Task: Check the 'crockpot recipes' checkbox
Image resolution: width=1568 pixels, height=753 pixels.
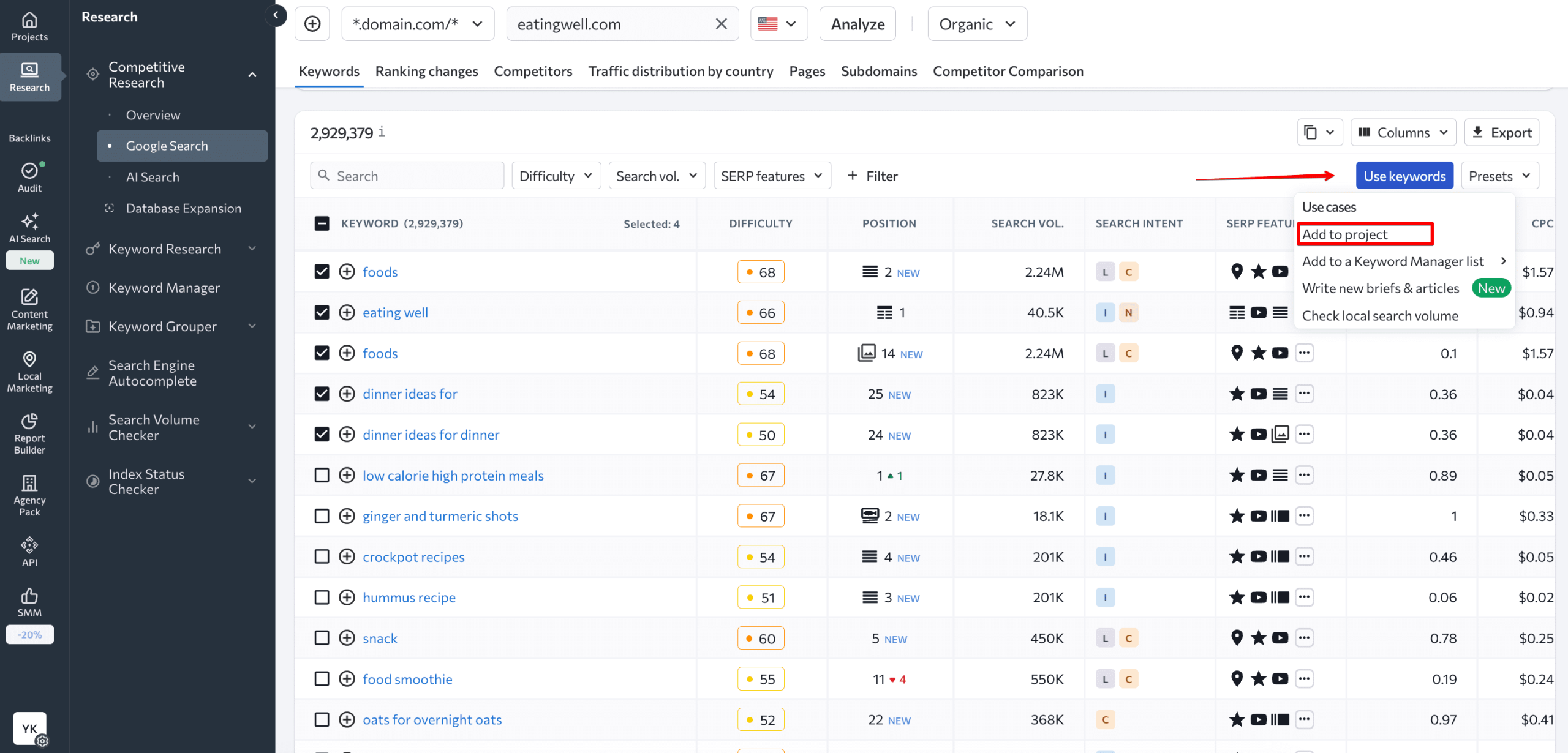Action: tap(322, 556)
